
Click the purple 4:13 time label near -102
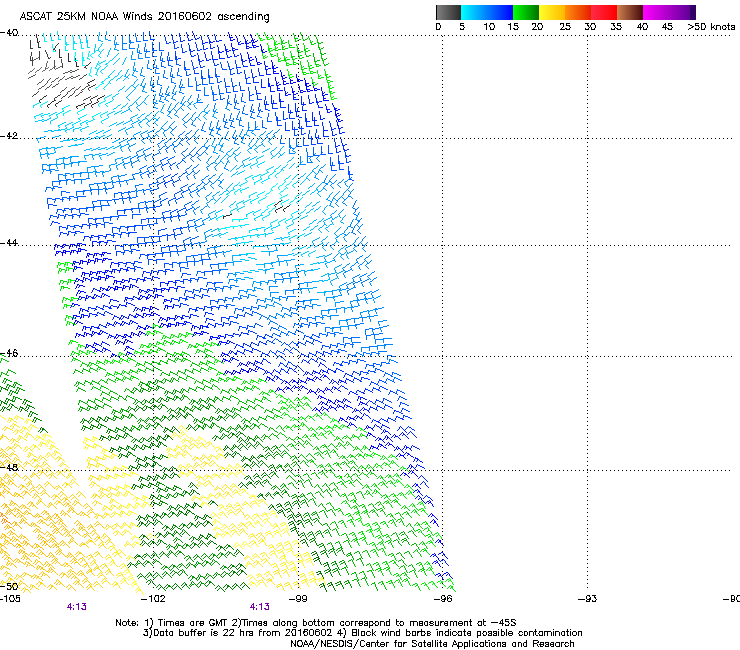point(76,607)
